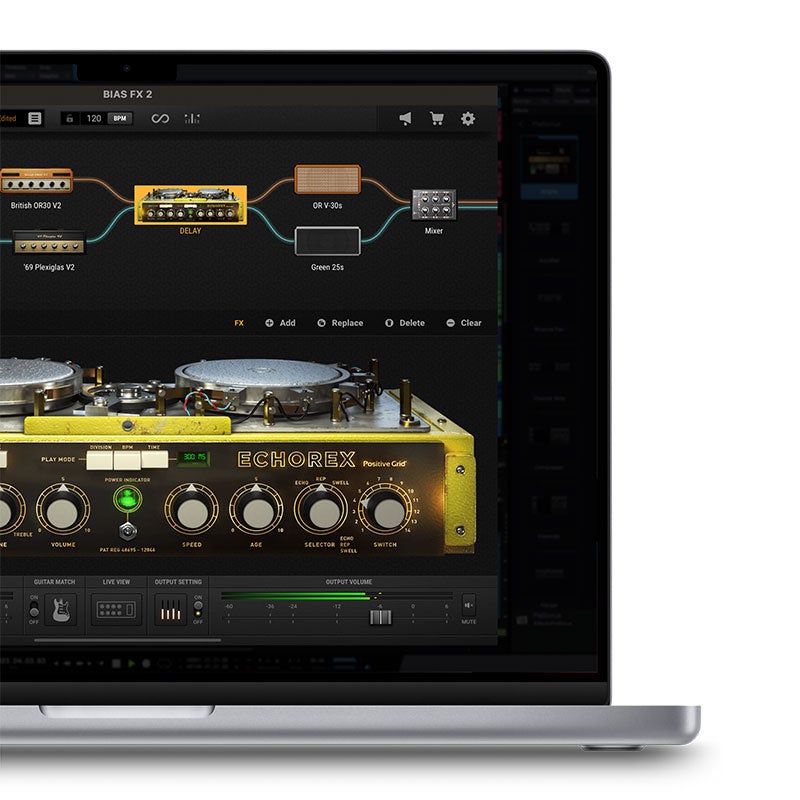The height and width of the screenshot is (800, 800).
Task: Click the FX label tab
Action: (x=239, y=323)
